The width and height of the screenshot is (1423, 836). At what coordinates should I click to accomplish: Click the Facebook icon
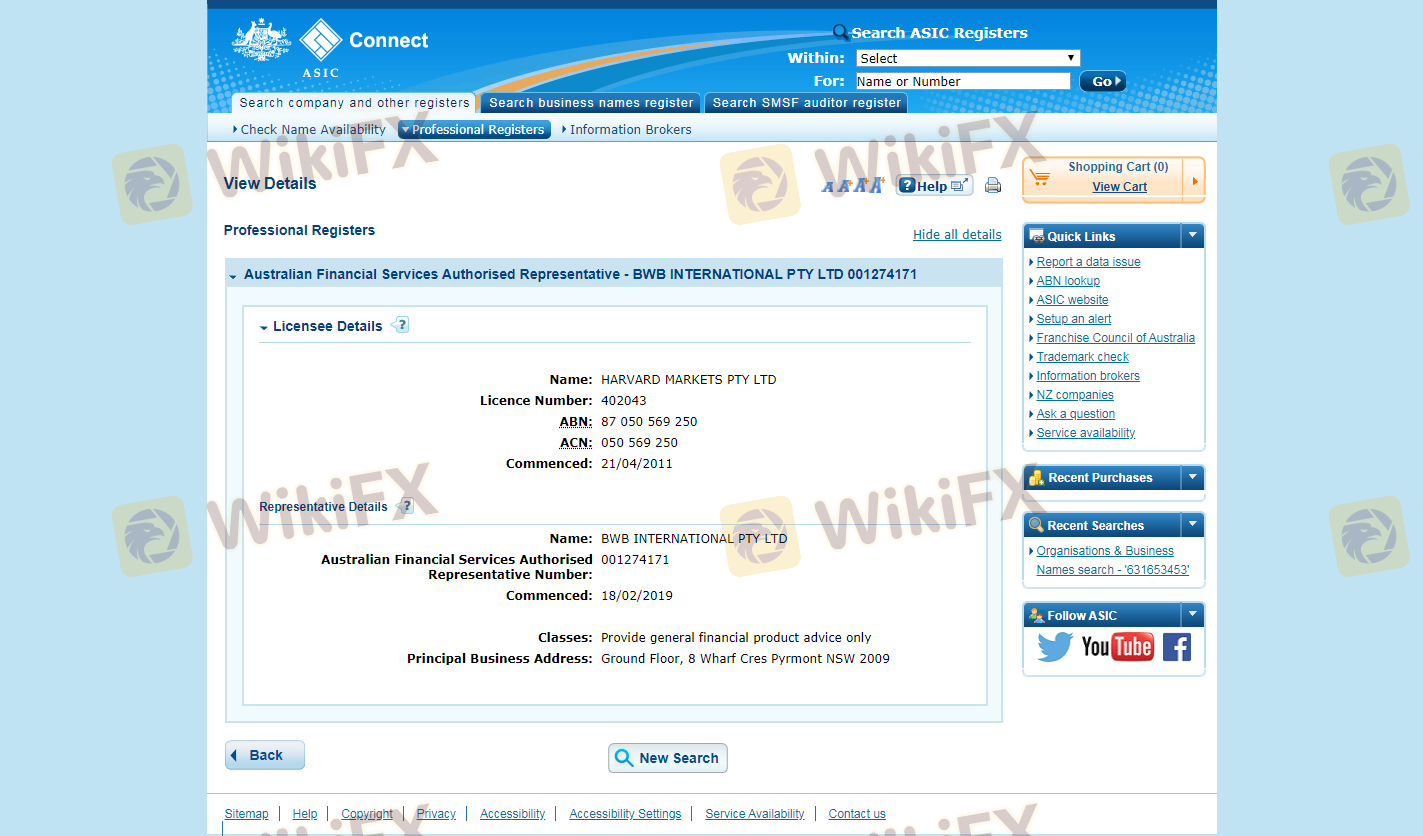[x=1176, y=647]
